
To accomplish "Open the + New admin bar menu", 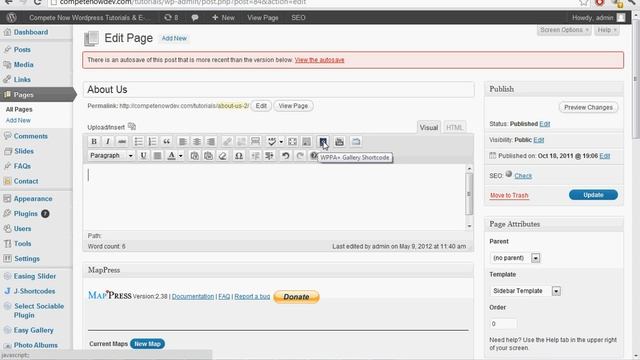I will coord(223,18).
